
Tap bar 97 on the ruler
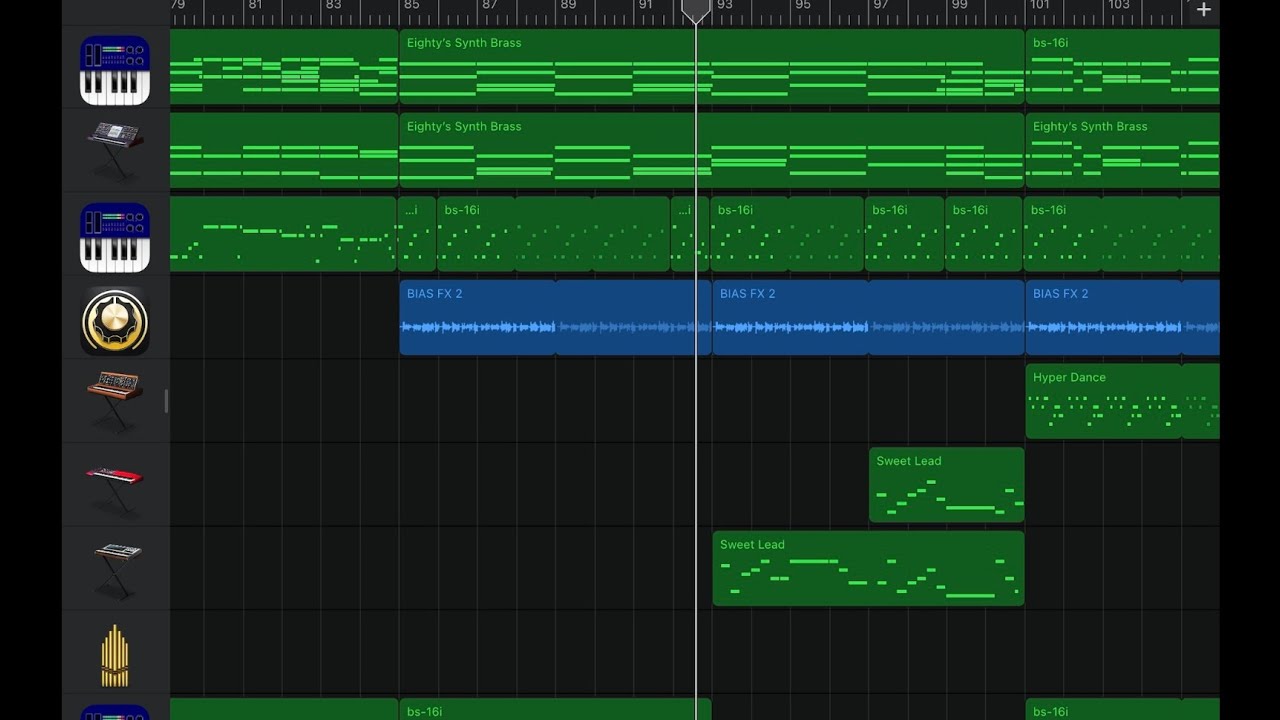(x=880, y=6)
